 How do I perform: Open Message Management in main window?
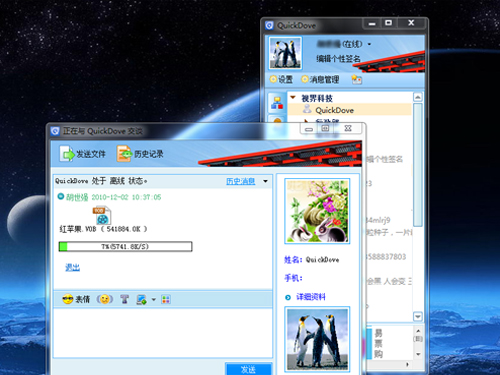point(320,79)
